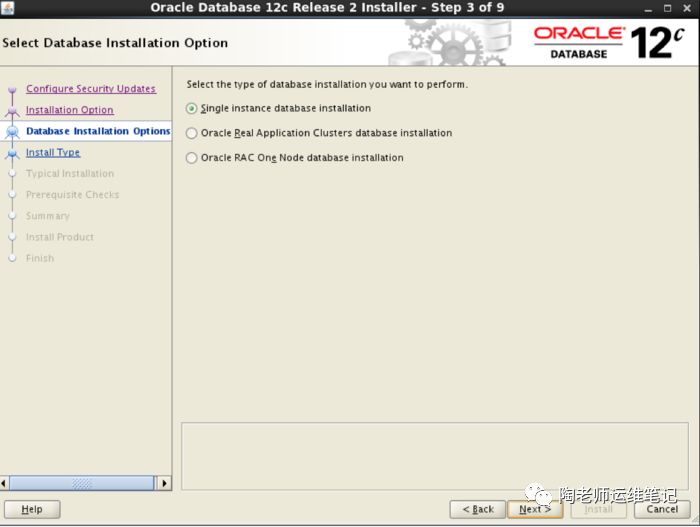
Task: Click the left arrow of sidebar scrollbar
Action: pos(4,483)
